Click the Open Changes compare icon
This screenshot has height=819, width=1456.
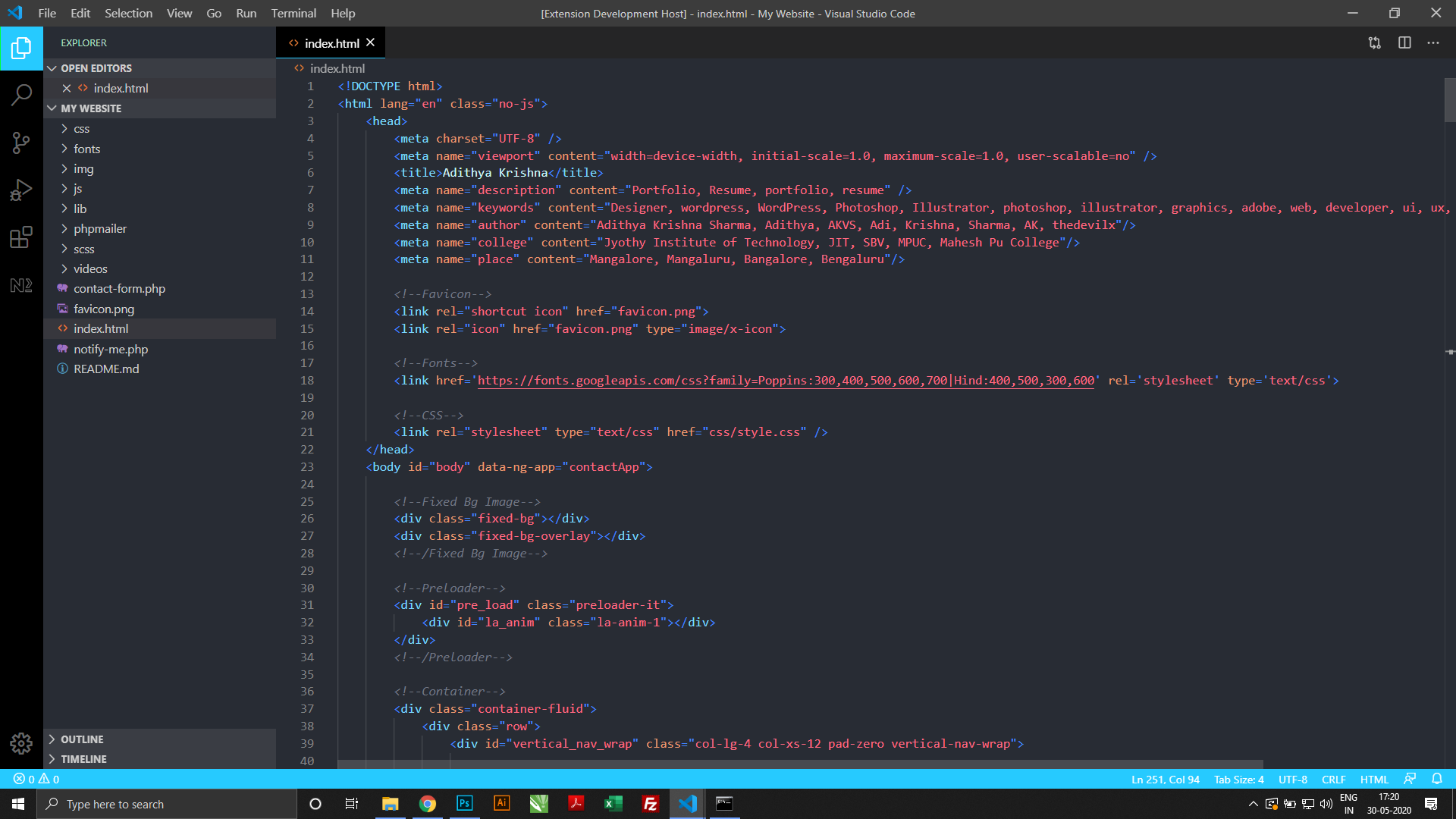click(x=1374, y=43)
